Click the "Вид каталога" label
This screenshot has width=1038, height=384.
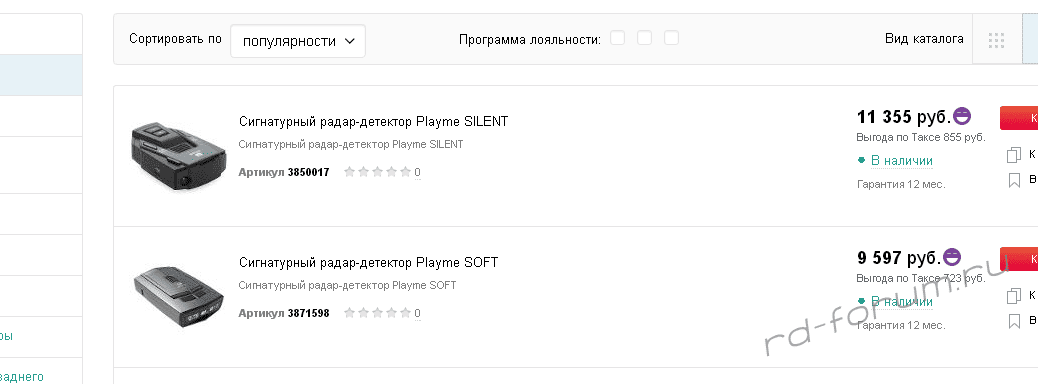(924, 39)
